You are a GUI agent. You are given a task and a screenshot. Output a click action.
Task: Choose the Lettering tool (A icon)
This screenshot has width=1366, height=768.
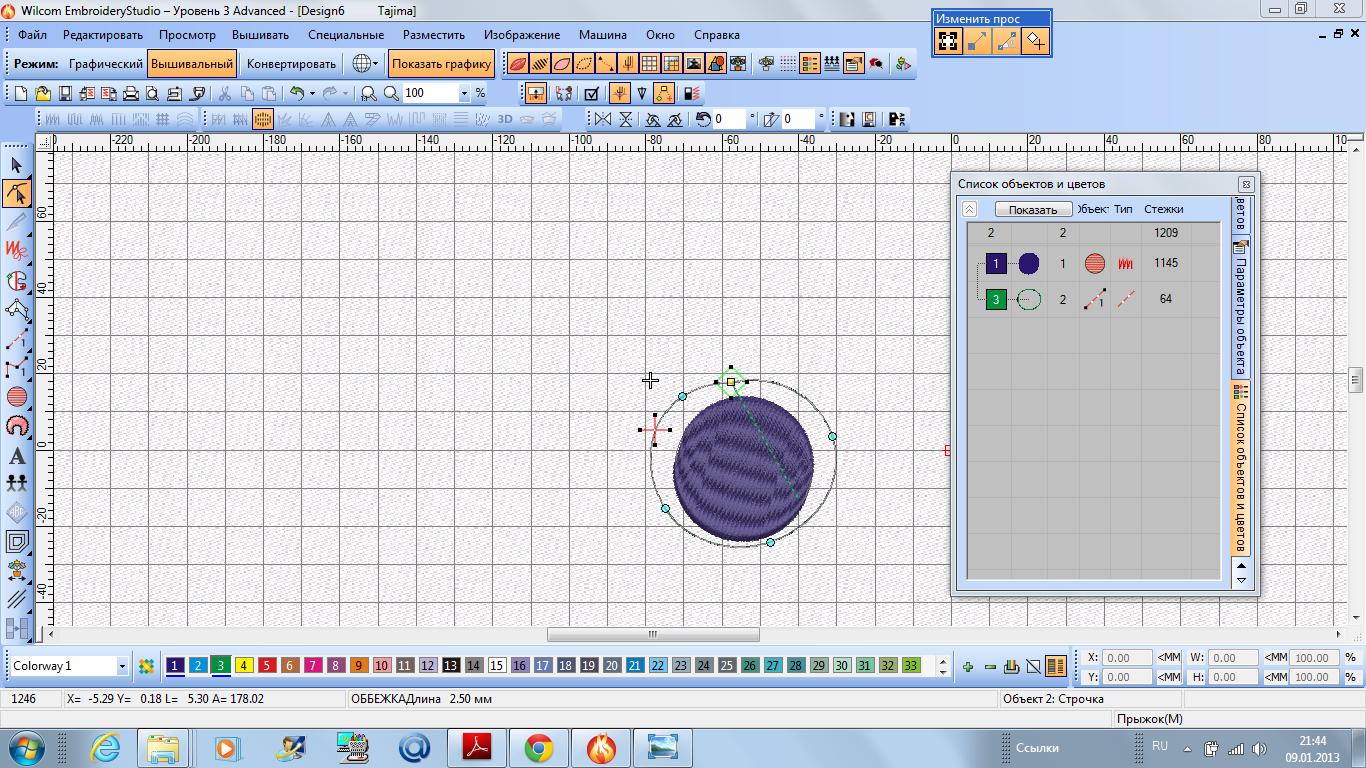coord(17,456)
